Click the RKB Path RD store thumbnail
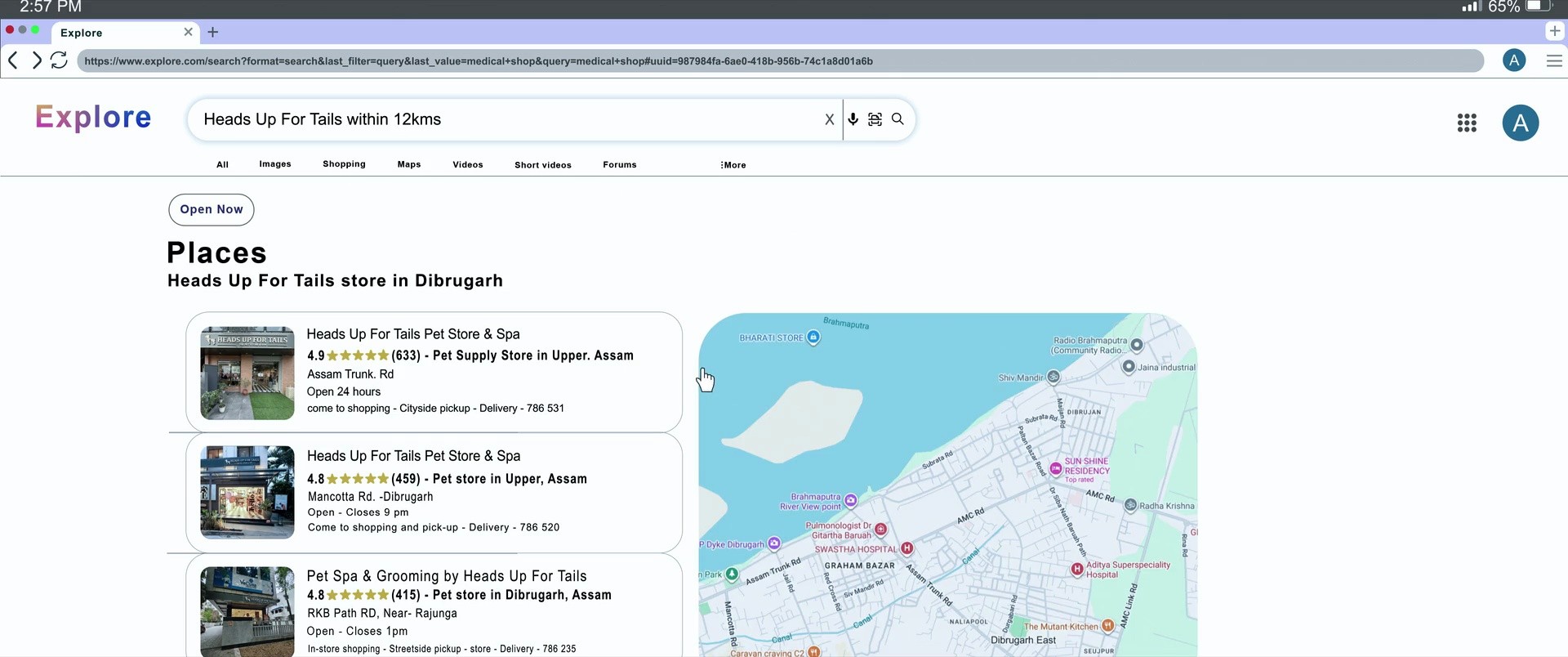This screenshot has height=657, width=1568. [x=247, y=611]
